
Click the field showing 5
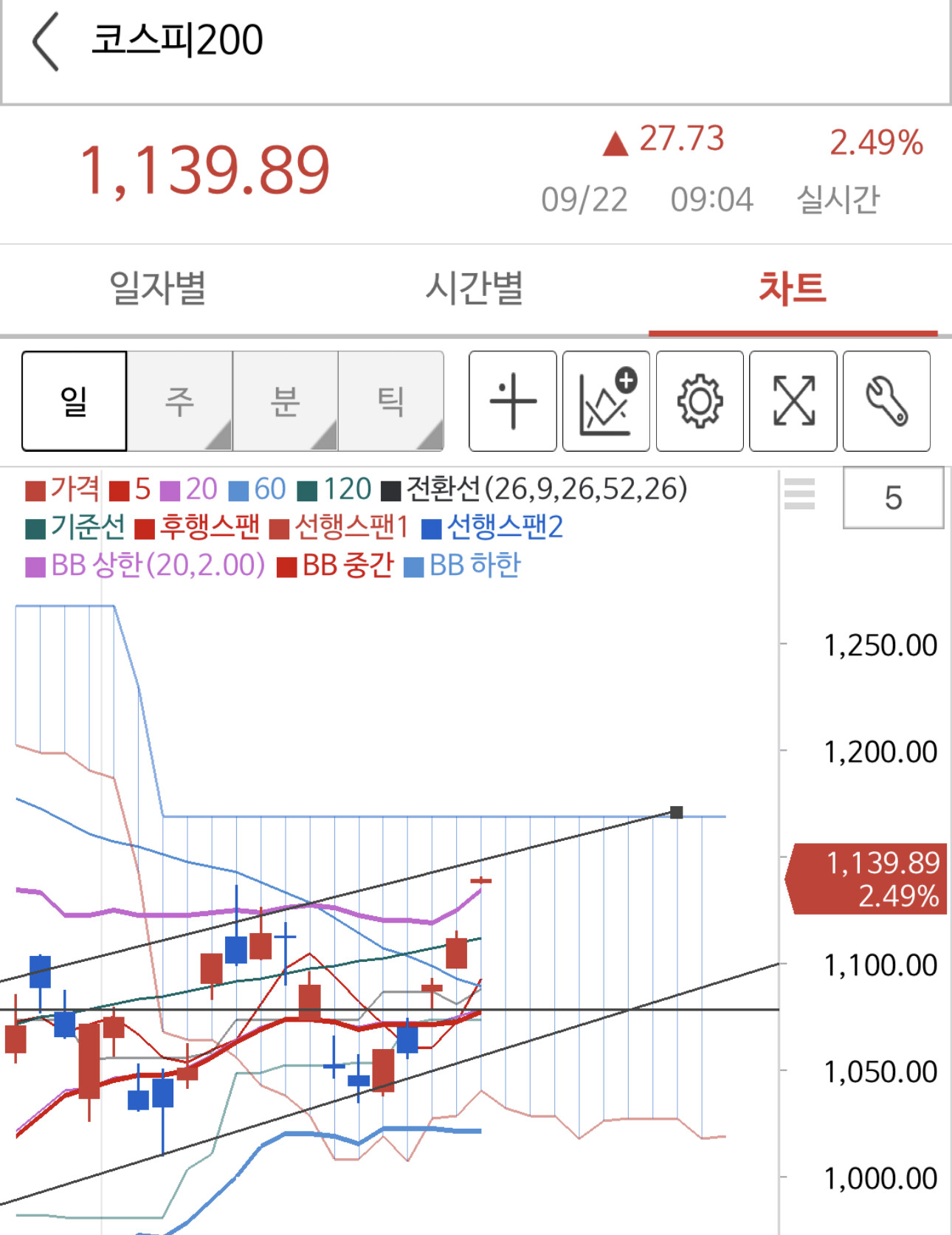pyautogui.click(x=893, y=498)
